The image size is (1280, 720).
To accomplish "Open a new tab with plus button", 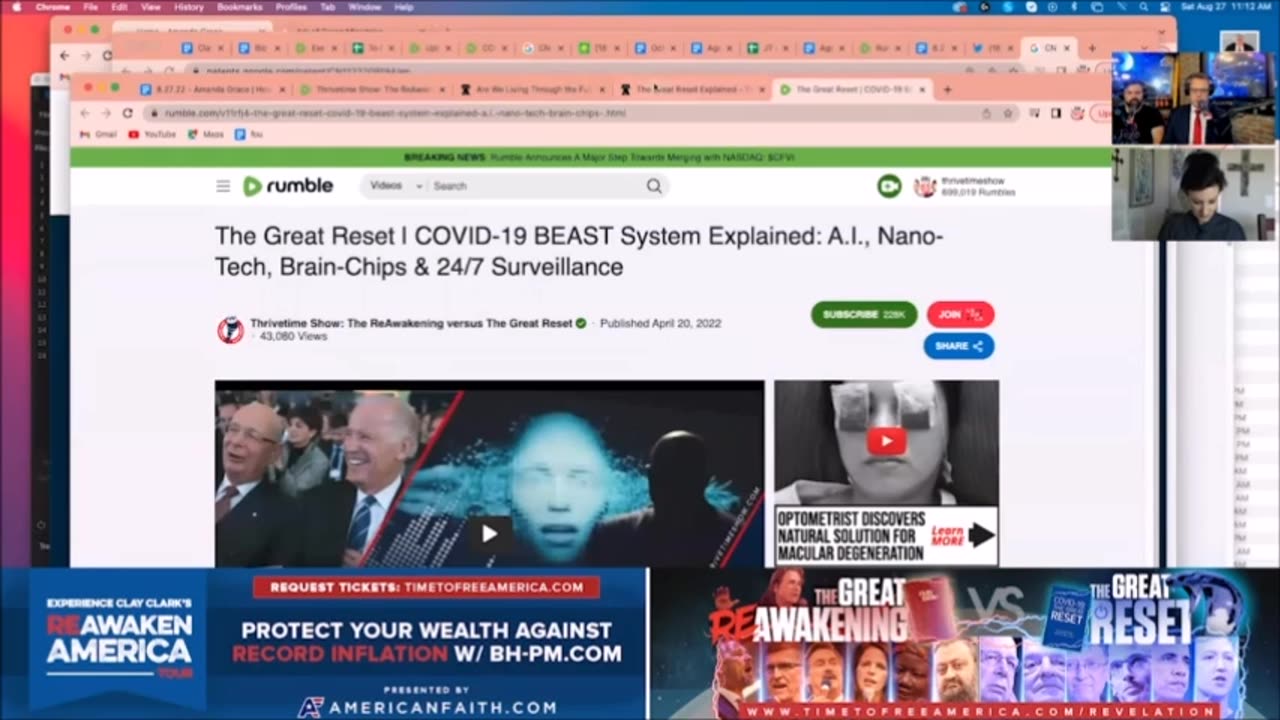I will pos(947,89).
